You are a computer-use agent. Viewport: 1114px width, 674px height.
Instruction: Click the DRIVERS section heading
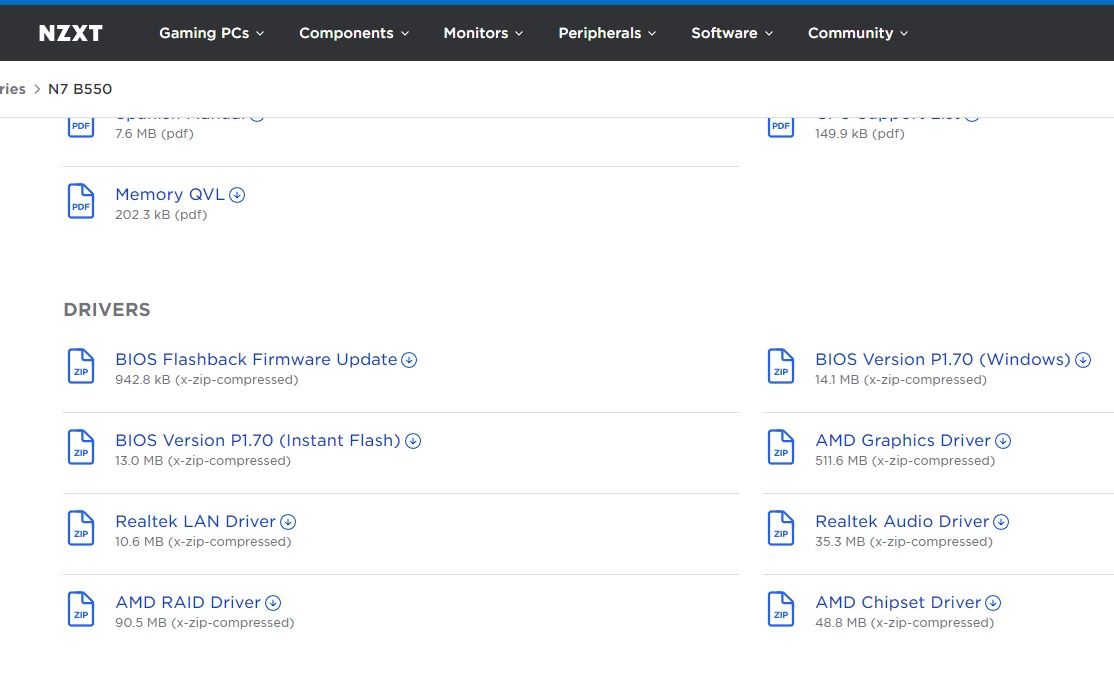(x=107, y=310)
